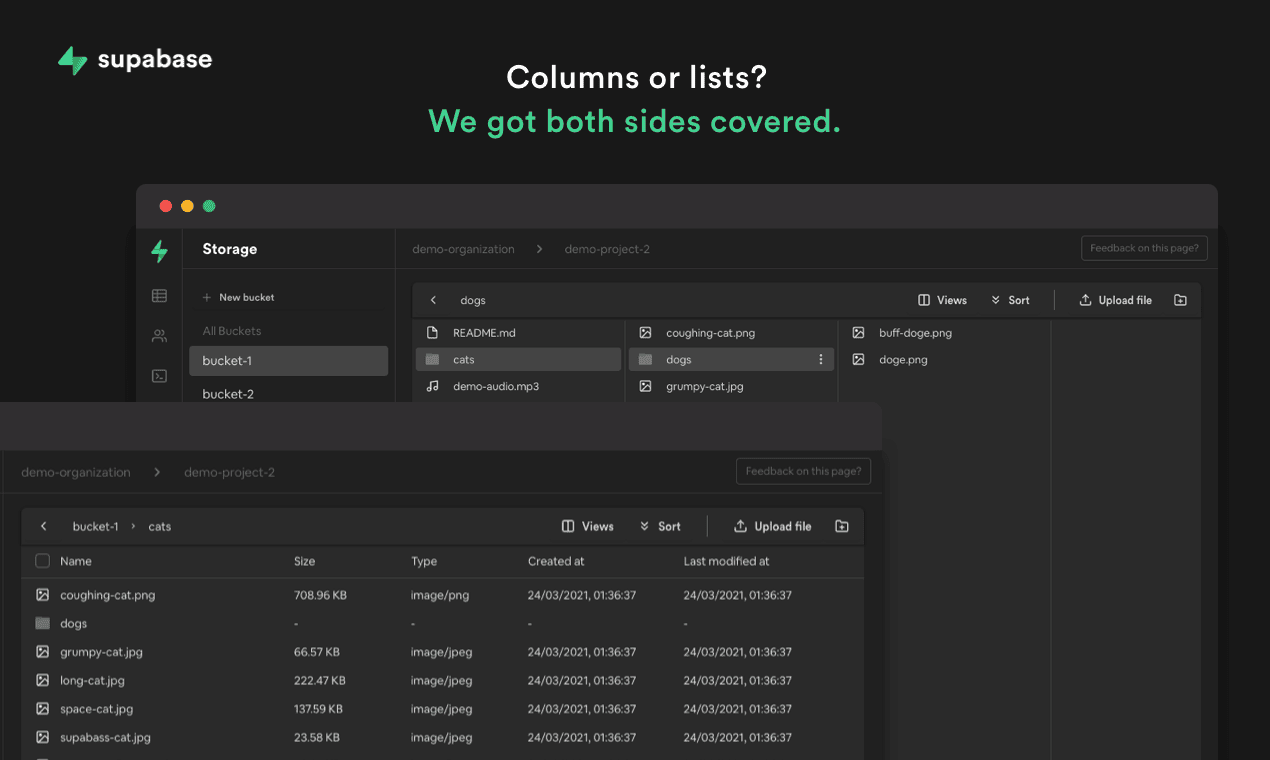Click the green macOS traffic light dot
1270x760 pixels.
[x=209, y=206]
